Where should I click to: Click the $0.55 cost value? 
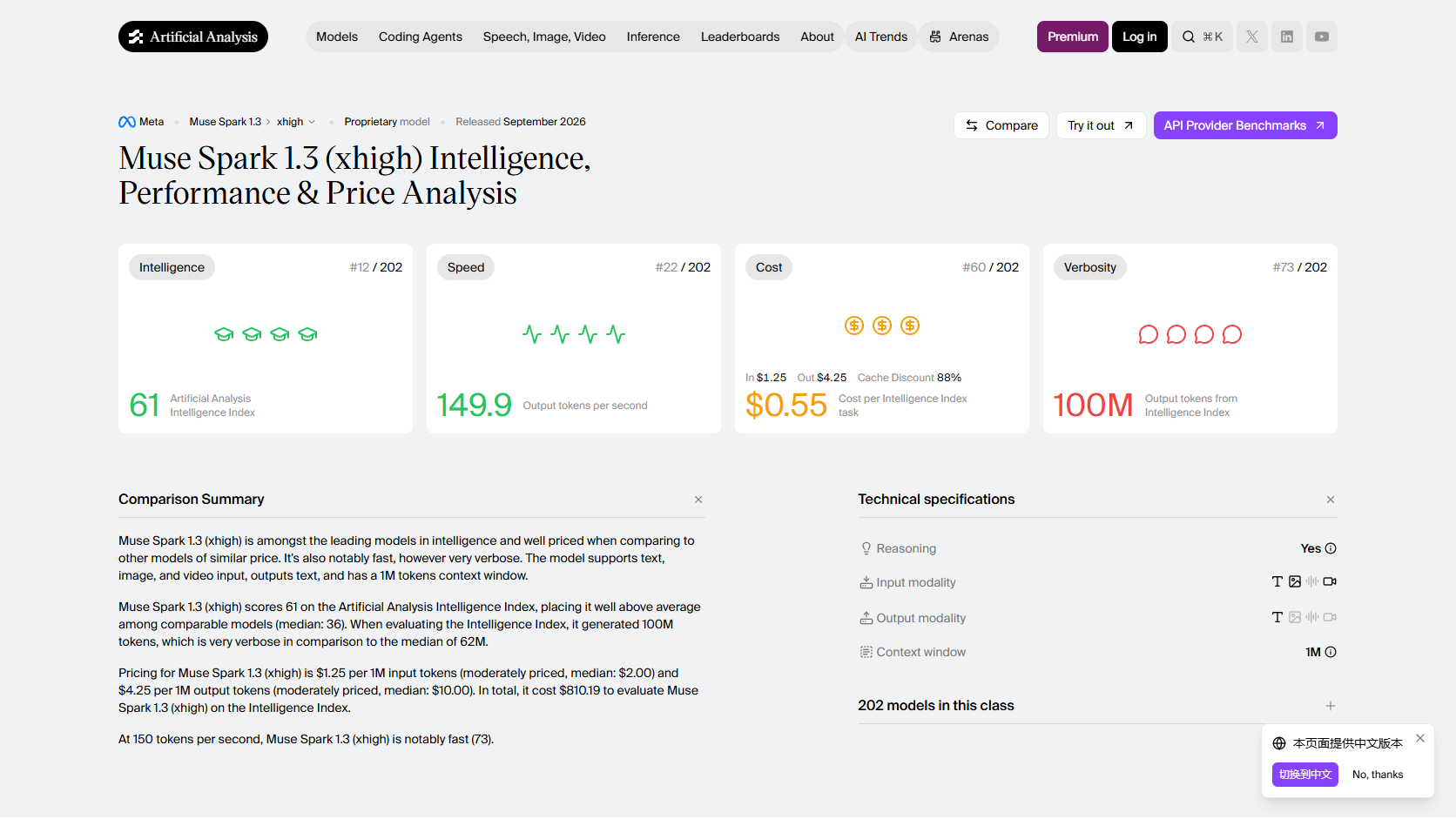(786, 405)
